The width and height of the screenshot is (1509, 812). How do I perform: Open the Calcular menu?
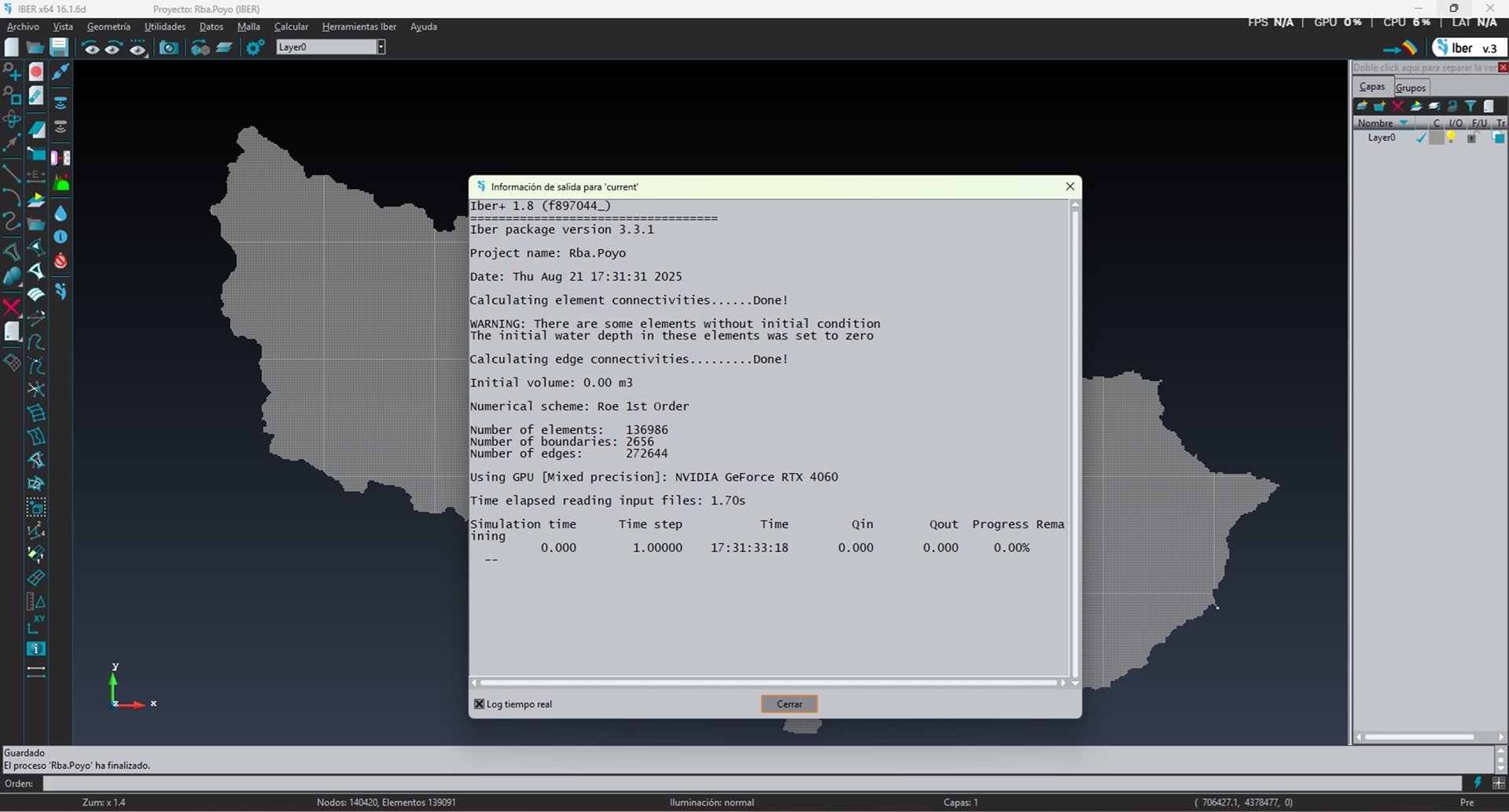291,27
